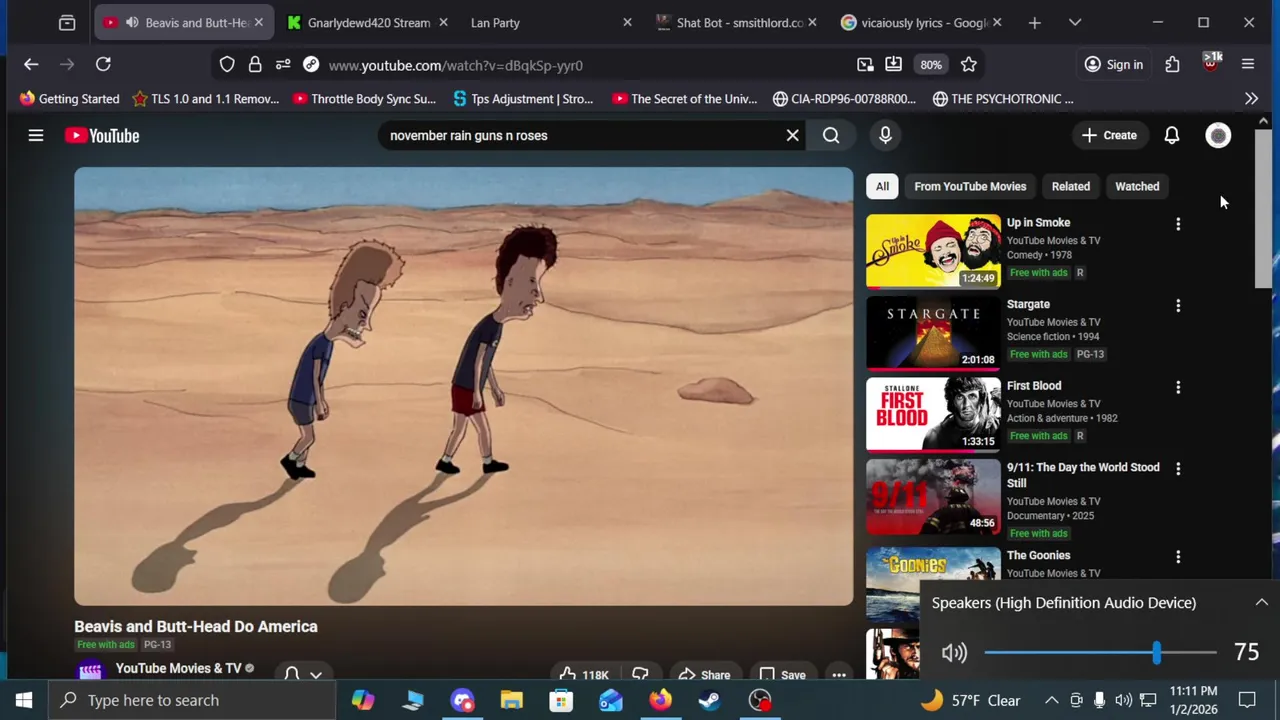The width and height of the screenshot is (1280, 720).
Task: Mute speakers in the volume flyout
Action: (x=954, y=652)
